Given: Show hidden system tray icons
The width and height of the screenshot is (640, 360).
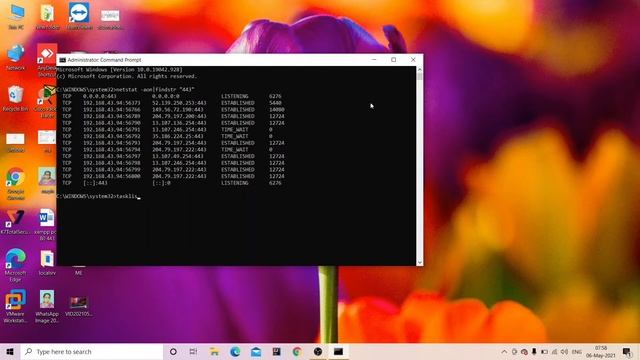Looking at the screenshot, I should 504,351.
